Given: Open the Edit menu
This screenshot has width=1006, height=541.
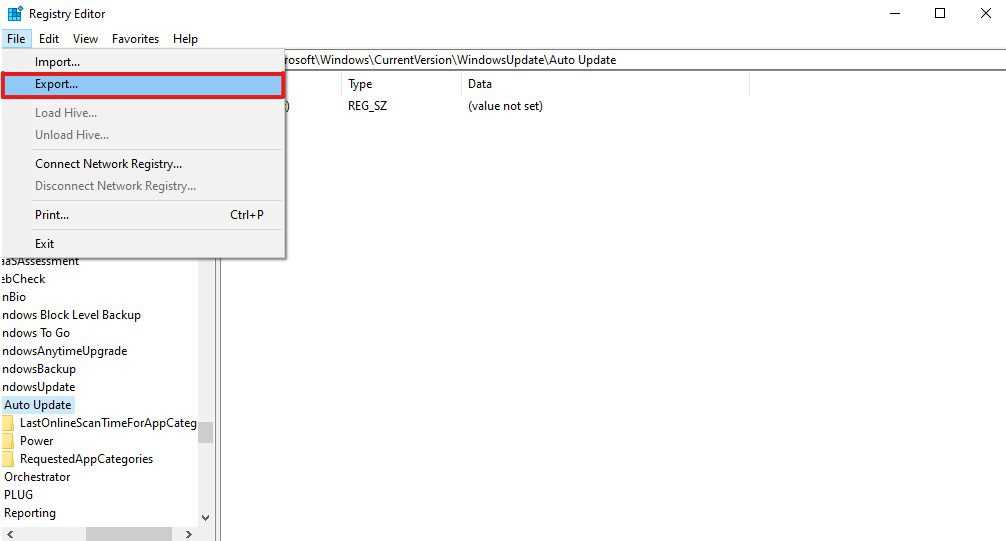Looking at the screenshot, I should point(49,39).
